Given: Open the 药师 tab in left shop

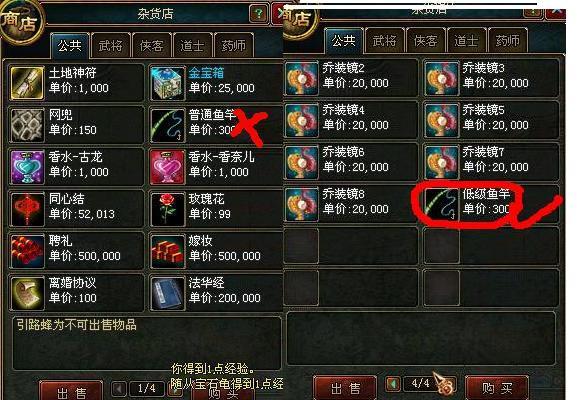Looking at the screenshot, I should coord(234,46).
